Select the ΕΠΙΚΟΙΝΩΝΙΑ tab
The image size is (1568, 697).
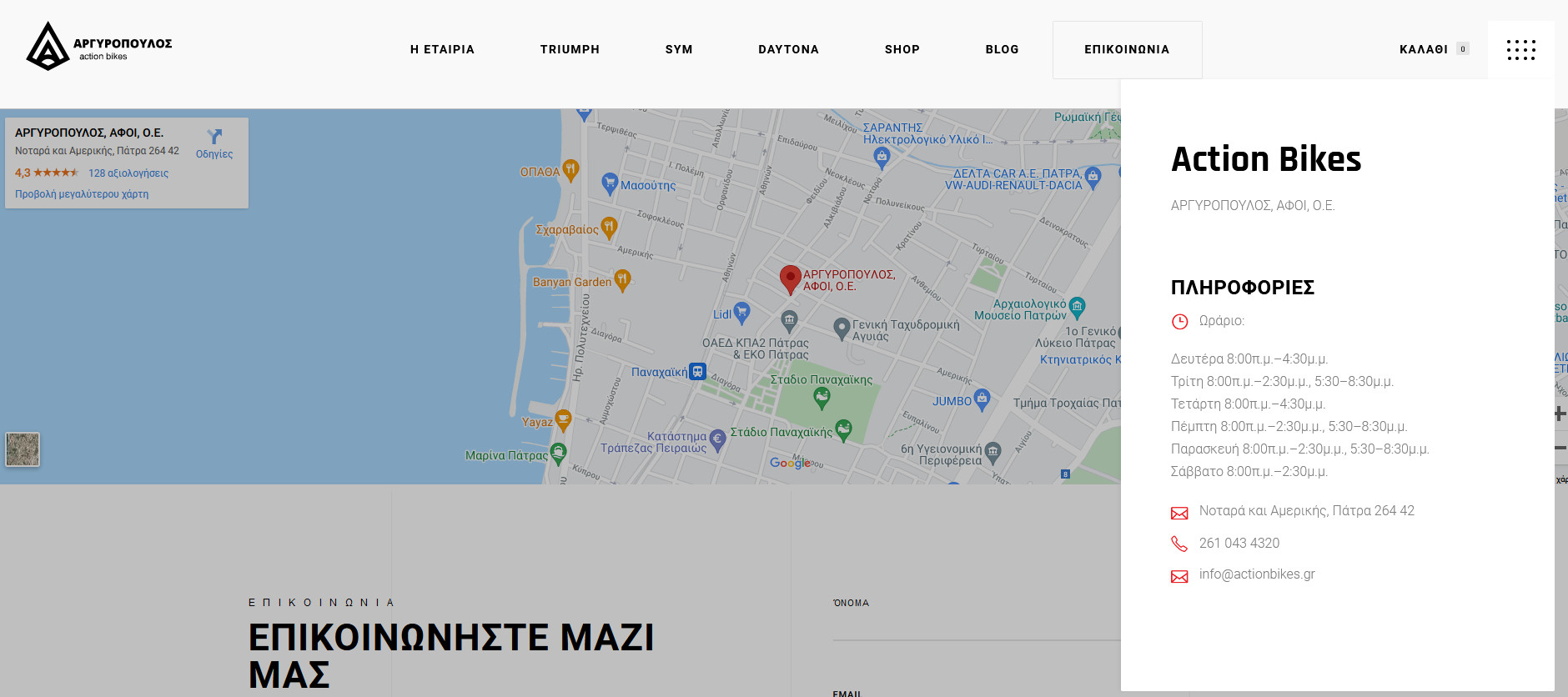(1128, 50)
